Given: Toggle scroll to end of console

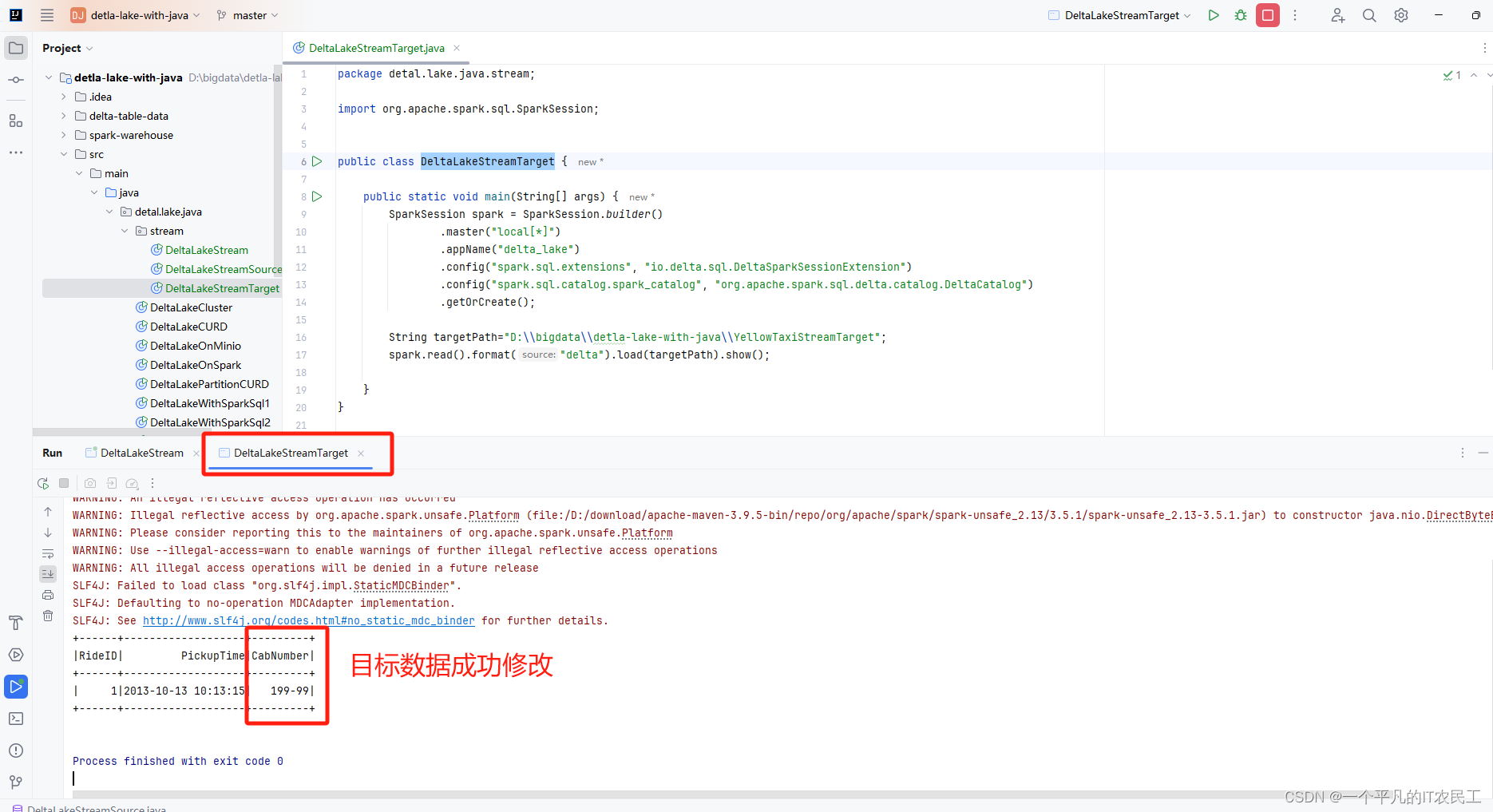Looking at the screenshot, I should tap(48, 573).
